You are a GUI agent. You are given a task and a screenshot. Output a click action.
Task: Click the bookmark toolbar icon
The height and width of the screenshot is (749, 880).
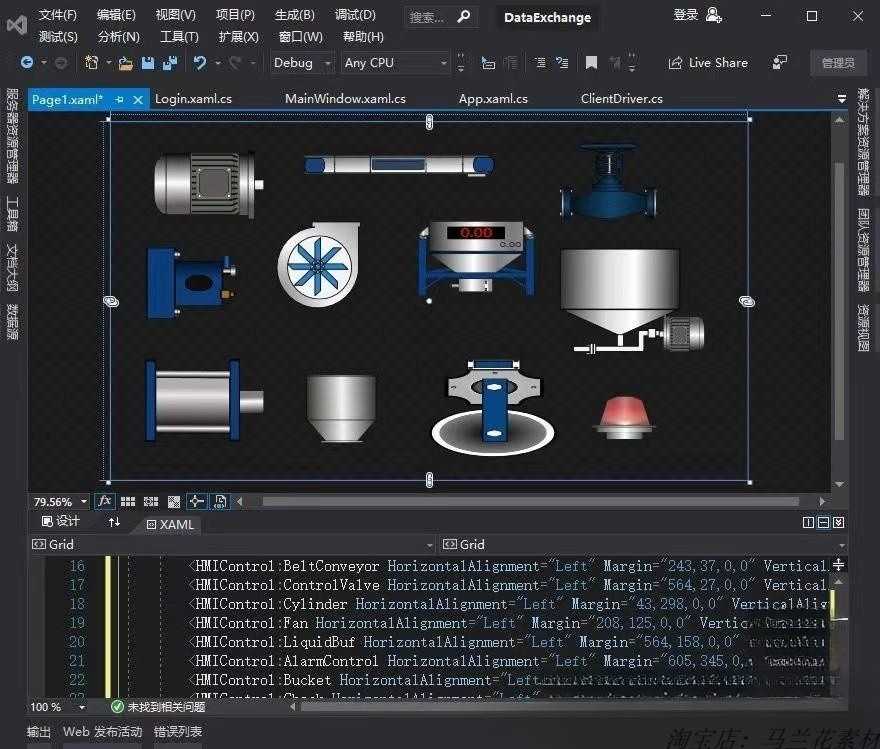click(x=591, y=63)
